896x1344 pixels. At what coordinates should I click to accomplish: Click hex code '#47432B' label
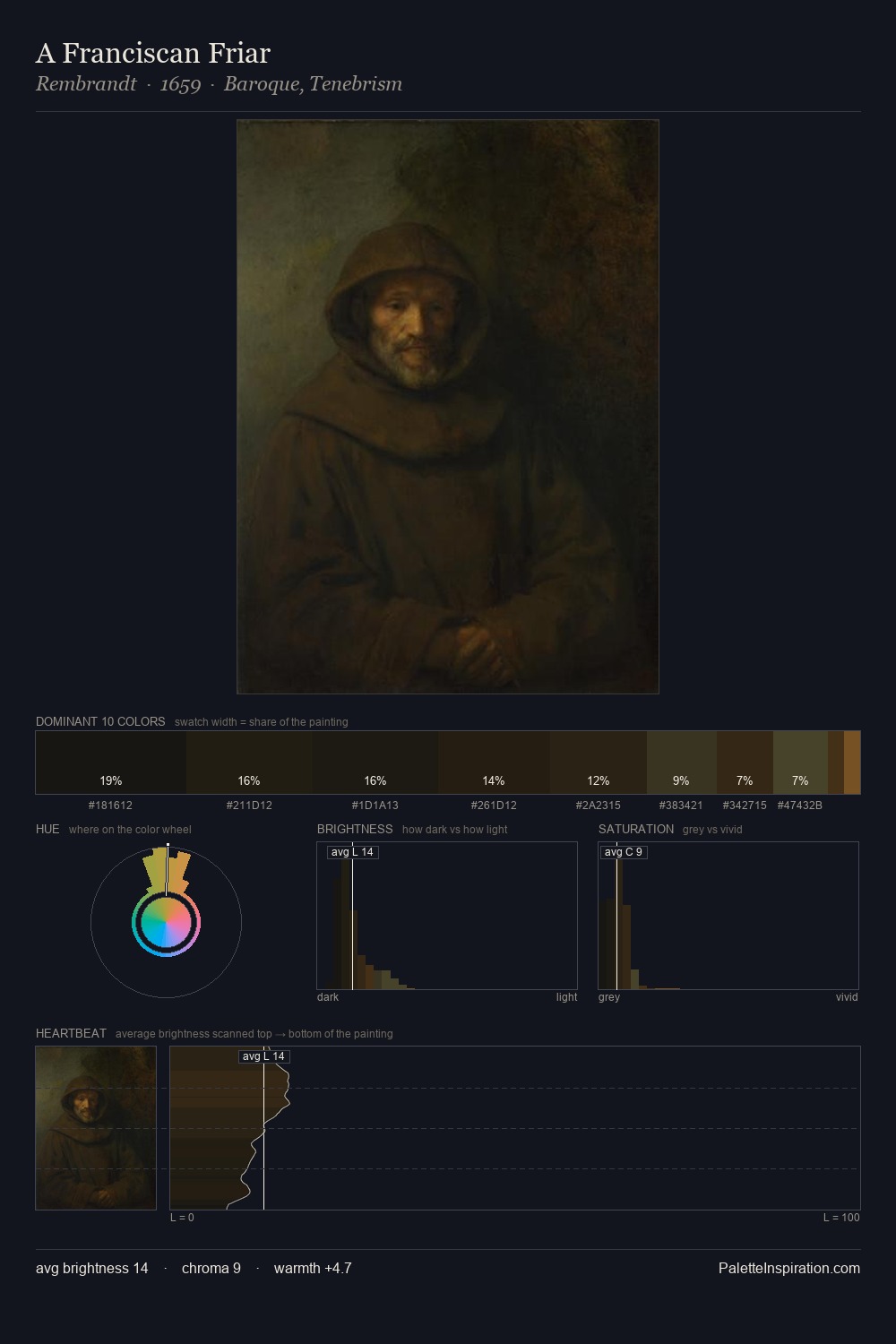(800, 806)
